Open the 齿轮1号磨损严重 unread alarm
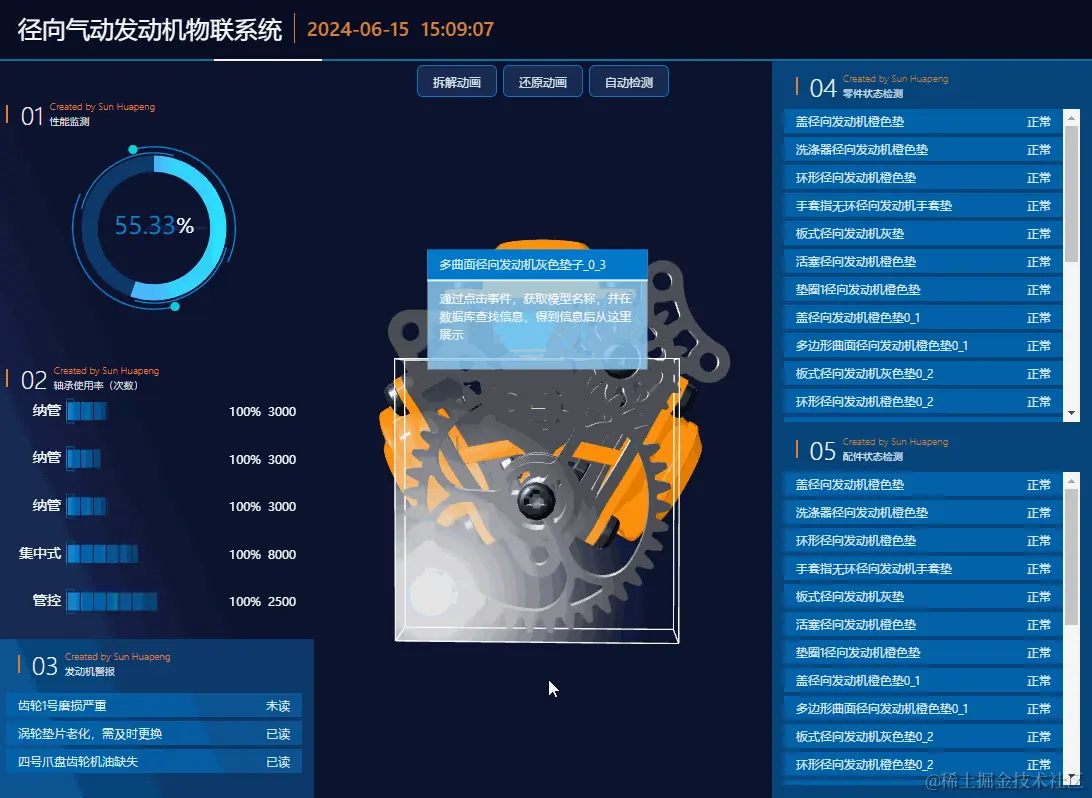1092x798 pixels. [154, 706]
